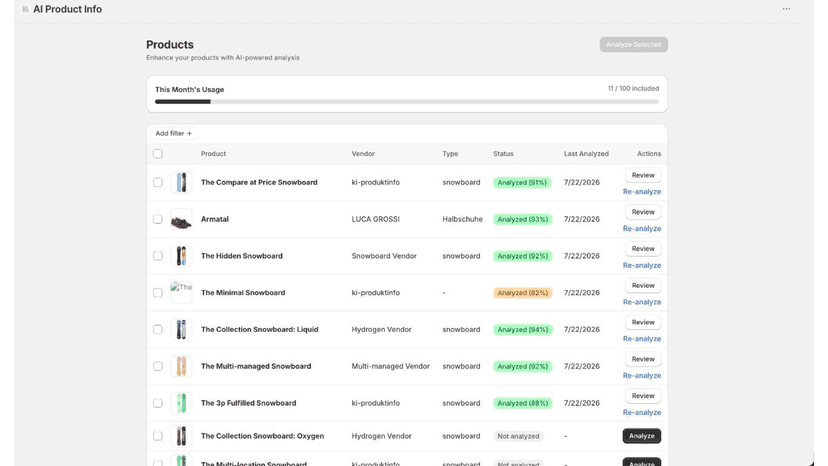This screenshot has height=466, width=828.
Task: Click the Product column header
Action: click(213, 154)
